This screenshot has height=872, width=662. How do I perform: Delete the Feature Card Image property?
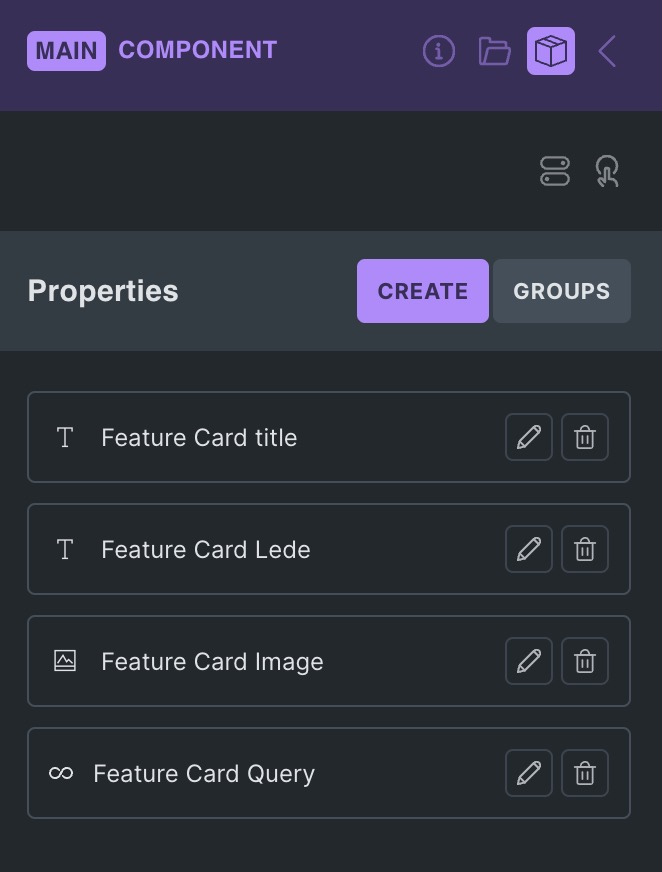coord(584,661)
